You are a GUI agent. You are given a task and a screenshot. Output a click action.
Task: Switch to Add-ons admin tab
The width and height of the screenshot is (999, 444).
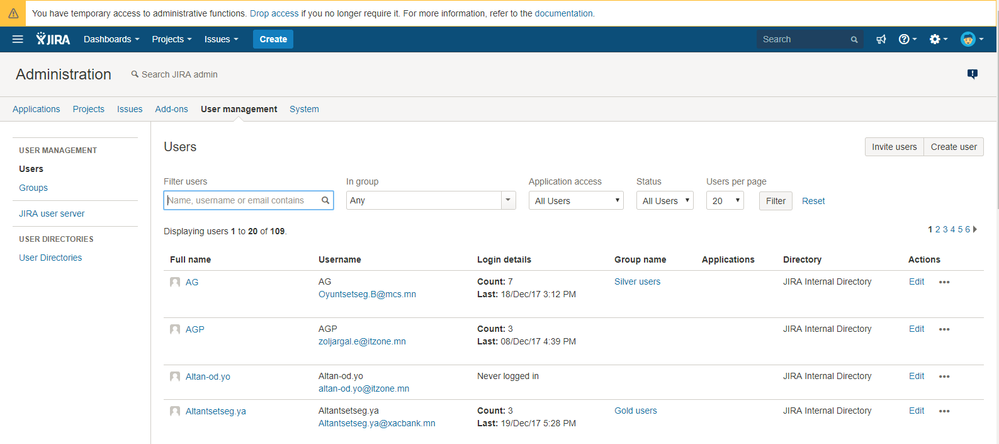coord(171,109)
